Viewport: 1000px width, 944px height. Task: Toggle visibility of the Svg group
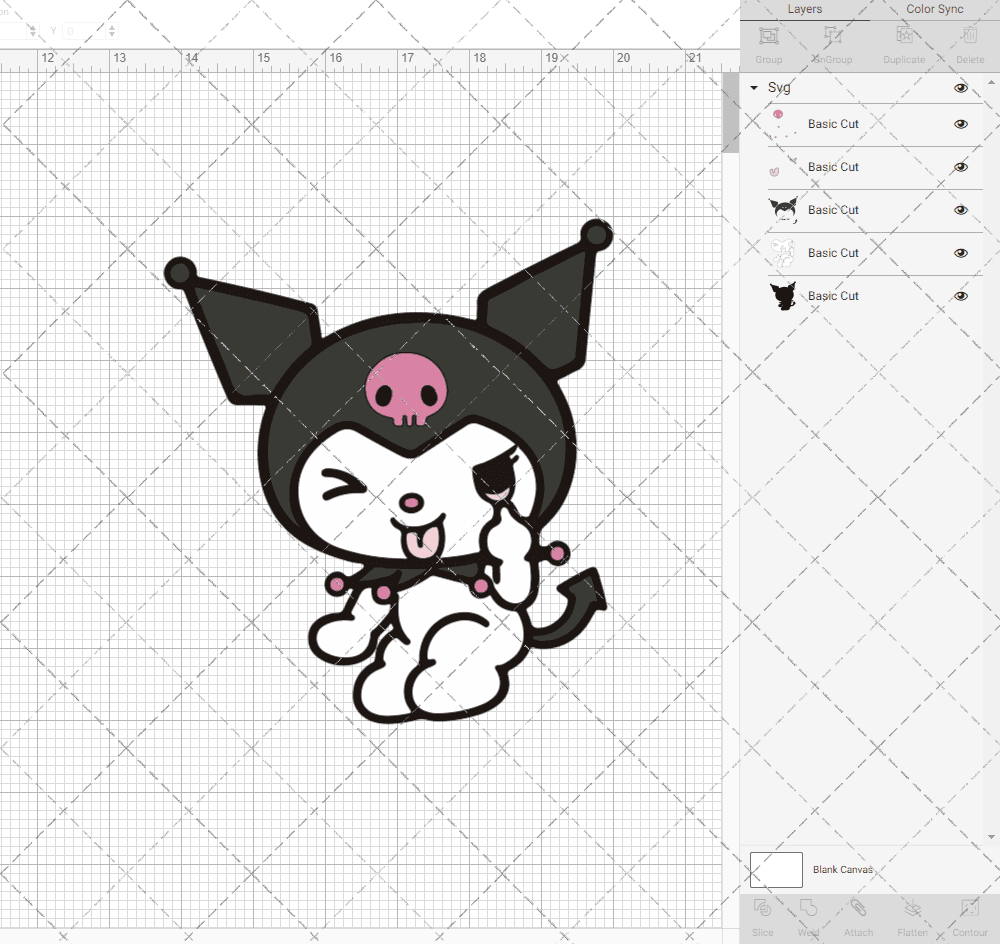[x=961, y=88]
